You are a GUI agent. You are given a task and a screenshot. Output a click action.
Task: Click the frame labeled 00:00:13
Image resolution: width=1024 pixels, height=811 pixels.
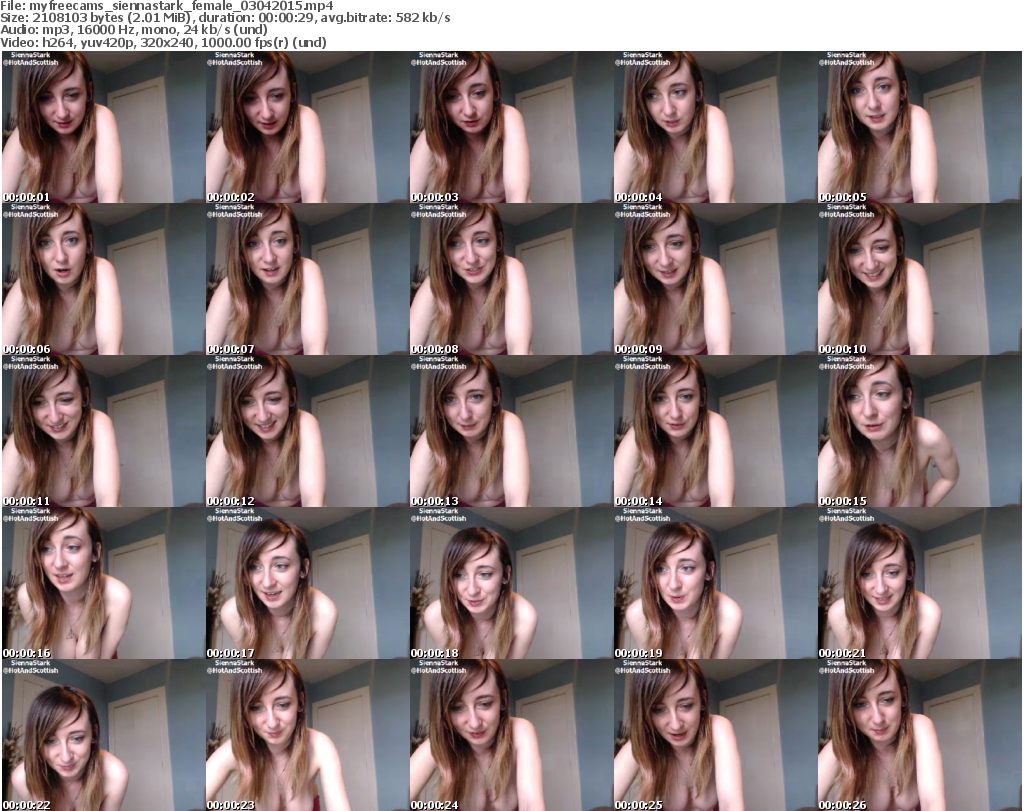click(511, 431)
